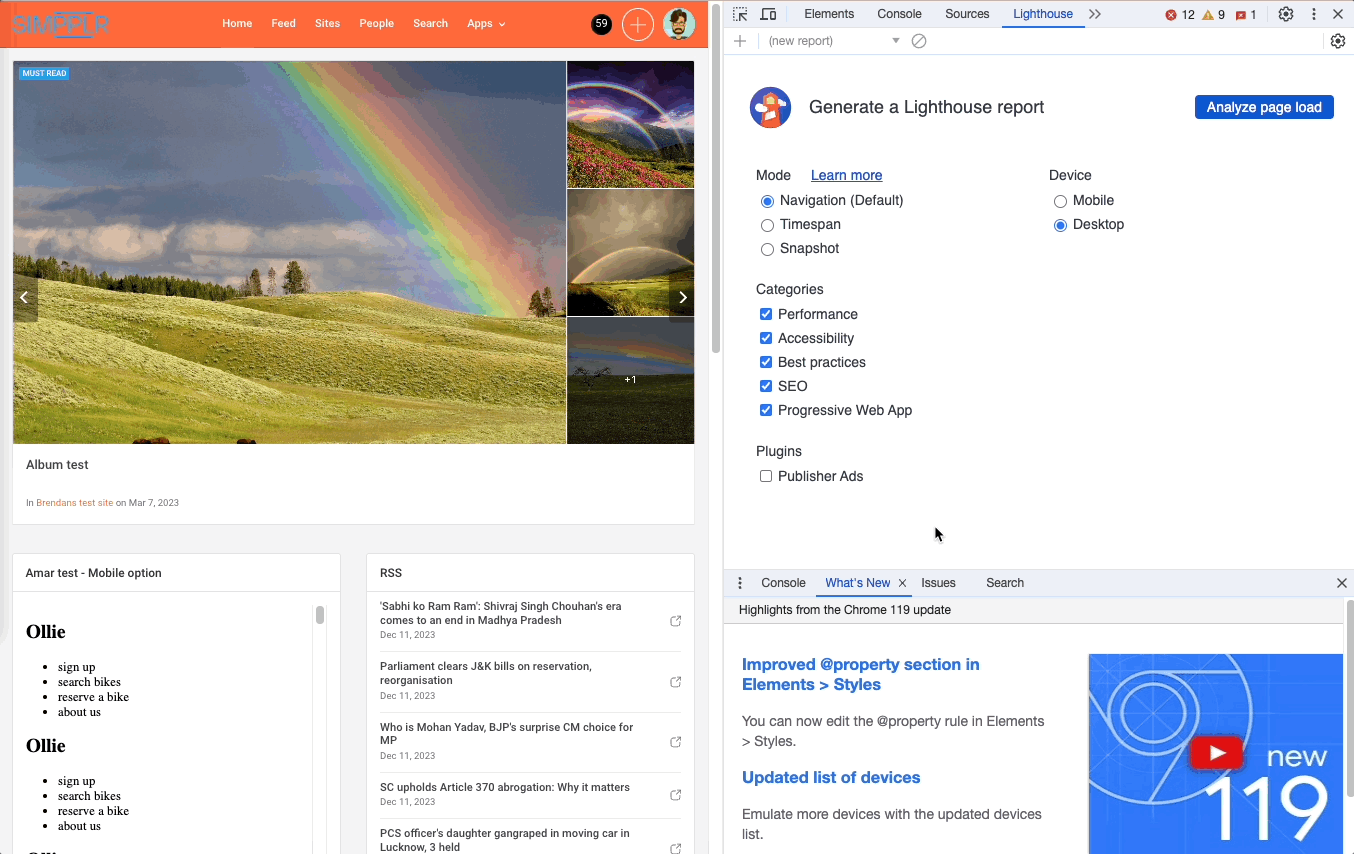Open Lighthouse settings gear icon
Image resolution: width=1354 pixels, height=854 pixels.
click(1337, 41)
